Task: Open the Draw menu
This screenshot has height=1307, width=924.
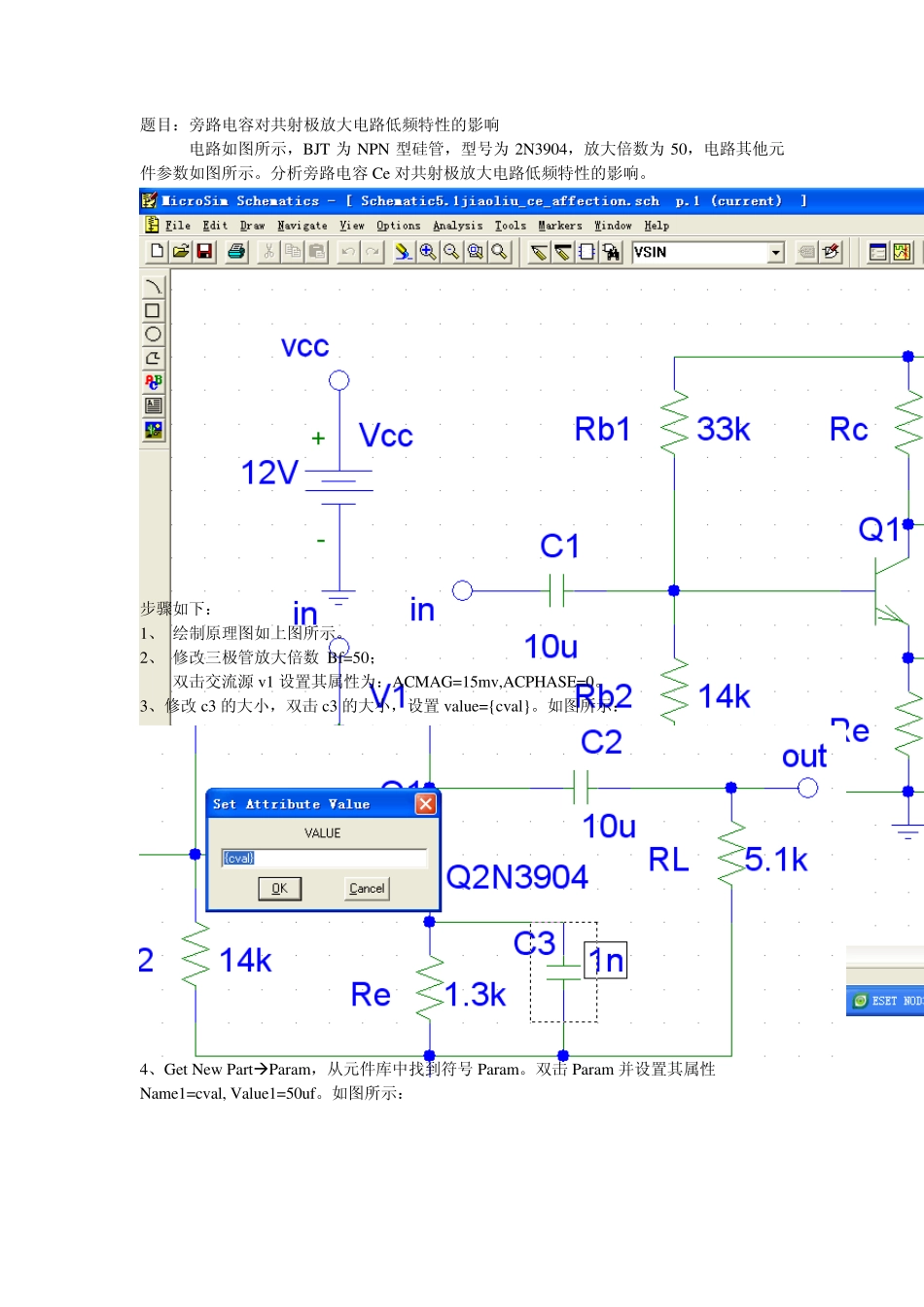Action: [253, 226]
